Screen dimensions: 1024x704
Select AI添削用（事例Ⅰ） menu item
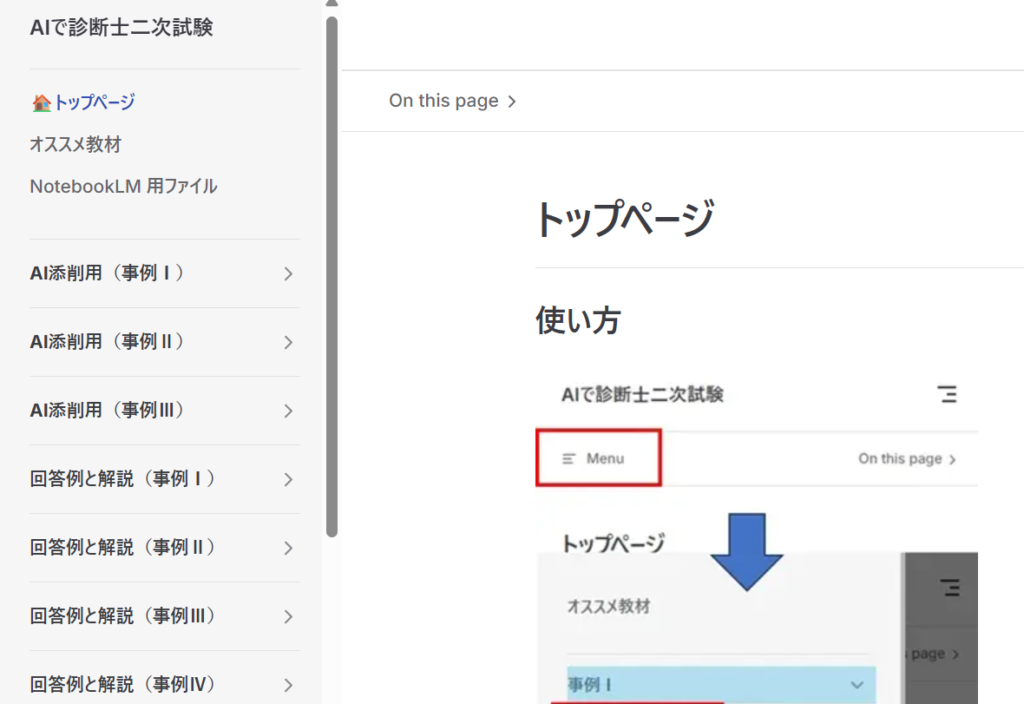point(108,273)
